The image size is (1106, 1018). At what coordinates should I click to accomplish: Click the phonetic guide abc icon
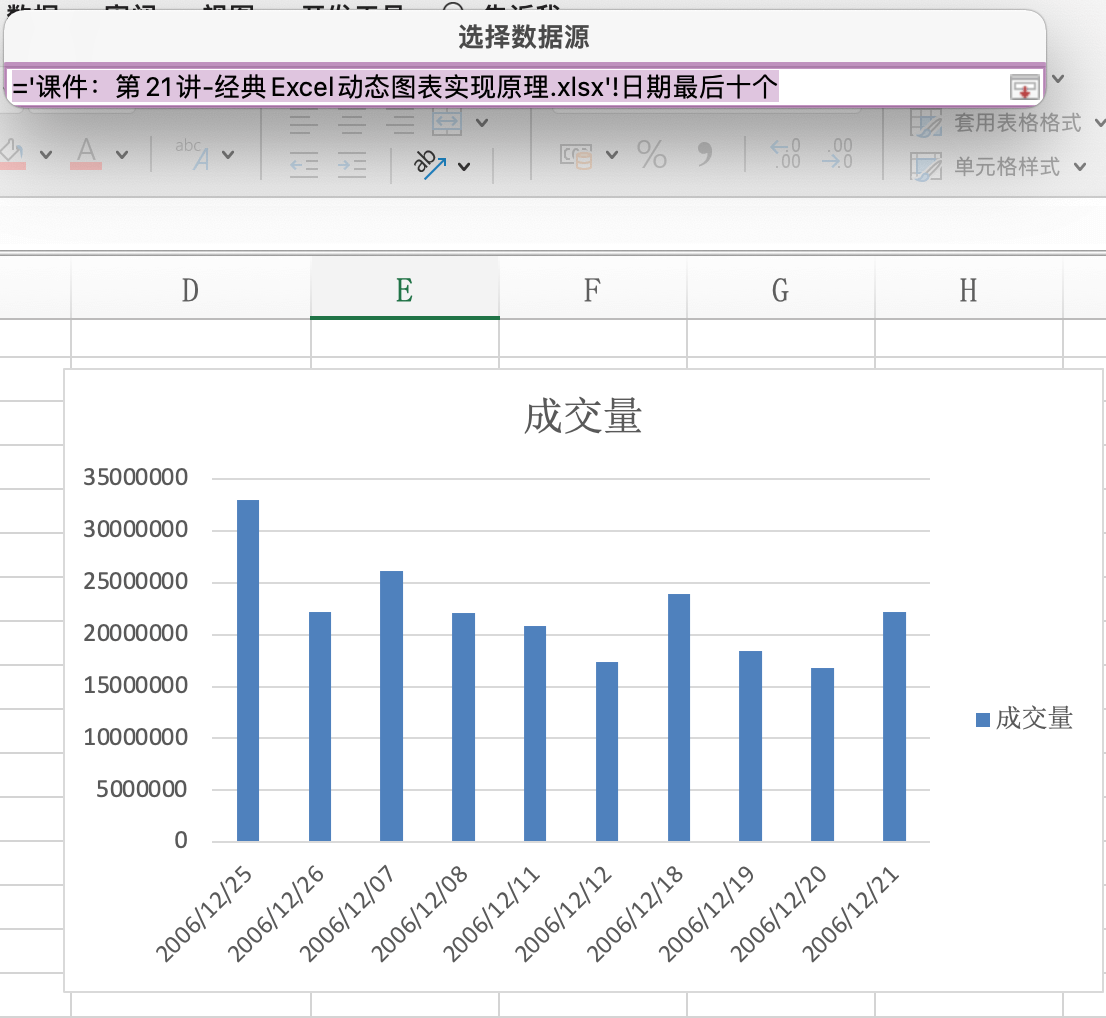point(193,154)
